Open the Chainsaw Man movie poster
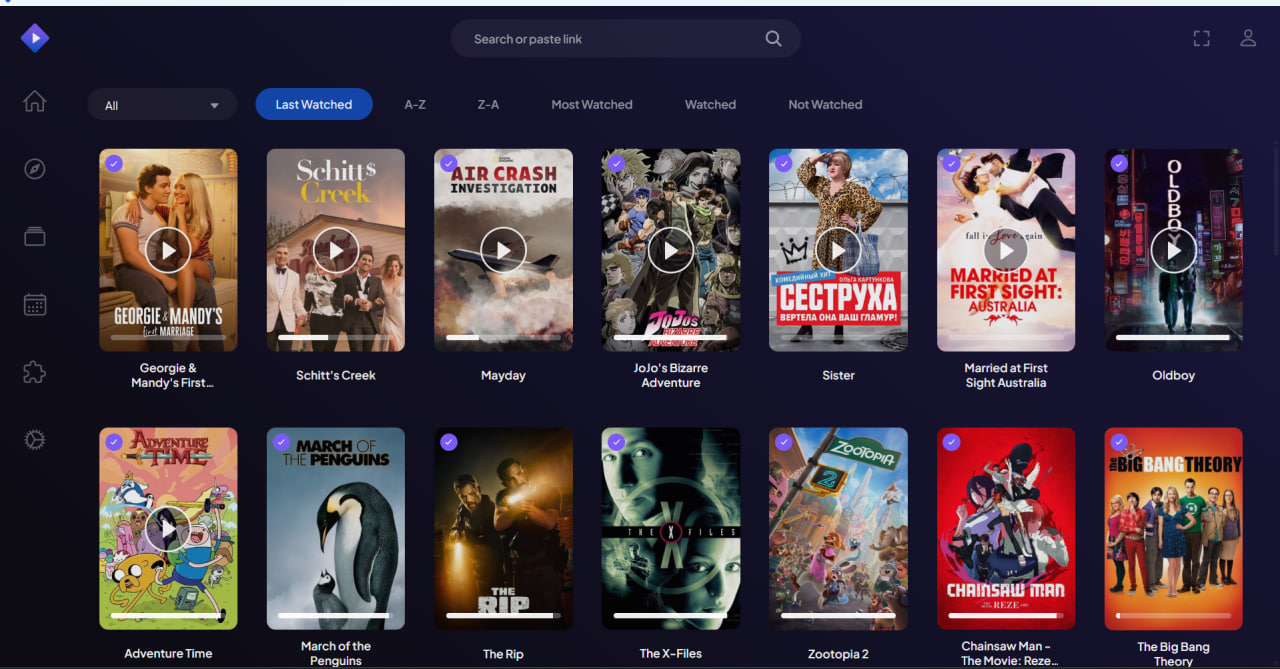Viewport: 1280px width, 669px height. (1006, 529)
